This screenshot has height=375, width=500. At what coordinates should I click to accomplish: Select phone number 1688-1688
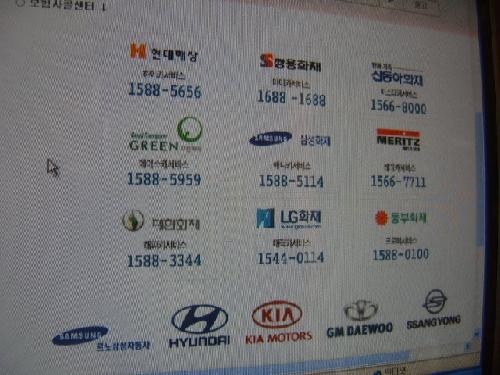coord(291,98)
